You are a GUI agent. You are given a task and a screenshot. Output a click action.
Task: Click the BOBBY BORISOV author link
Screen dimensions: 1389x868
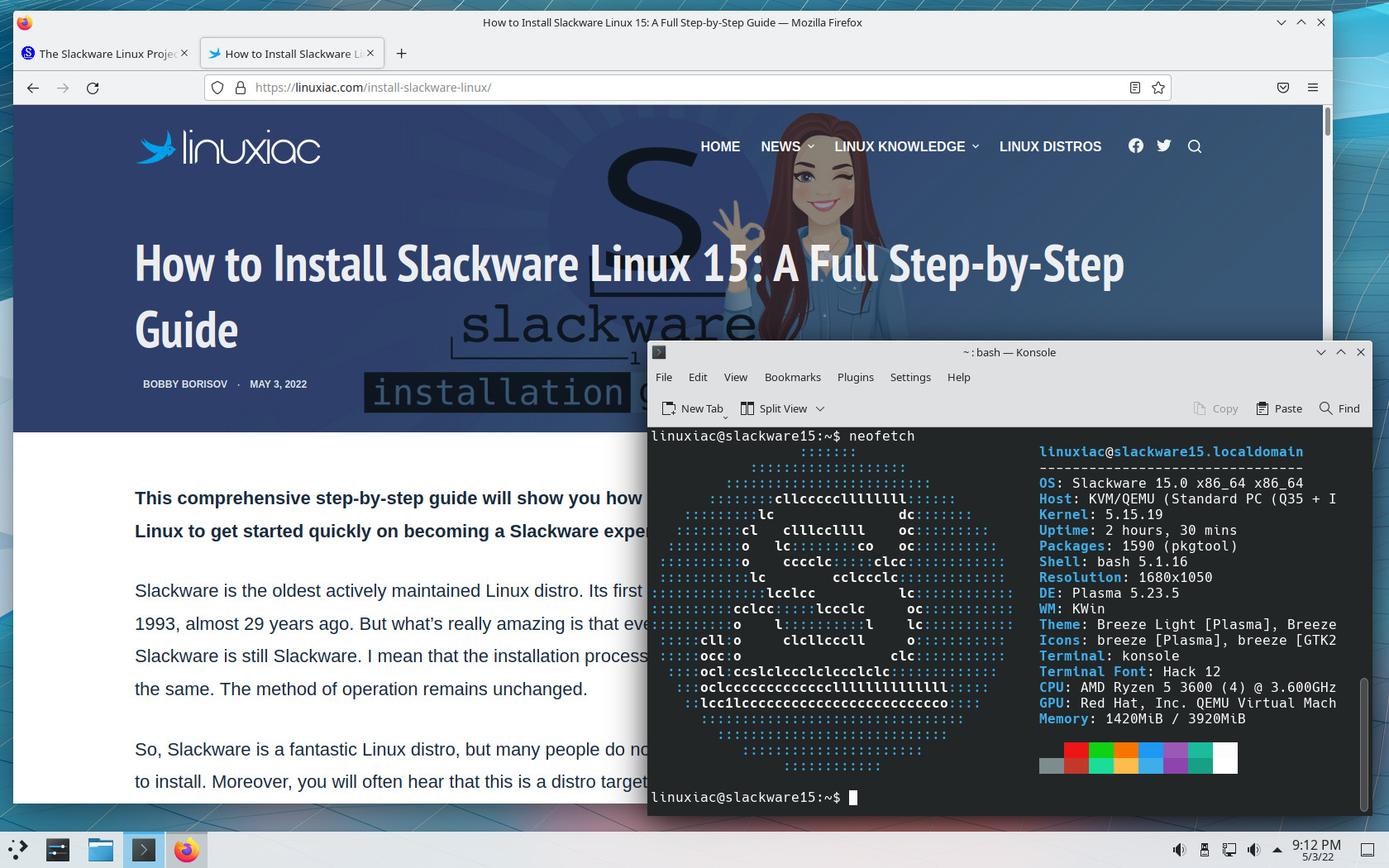(x=185, y=384)
